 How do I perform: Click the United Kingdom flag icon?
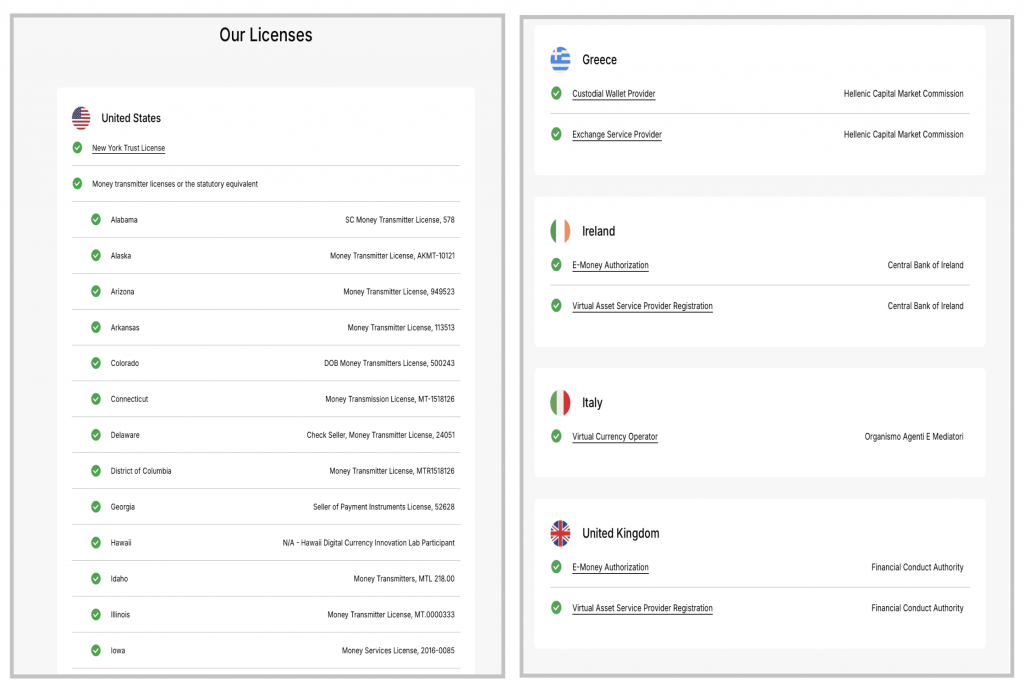click(x=560, y=534)
